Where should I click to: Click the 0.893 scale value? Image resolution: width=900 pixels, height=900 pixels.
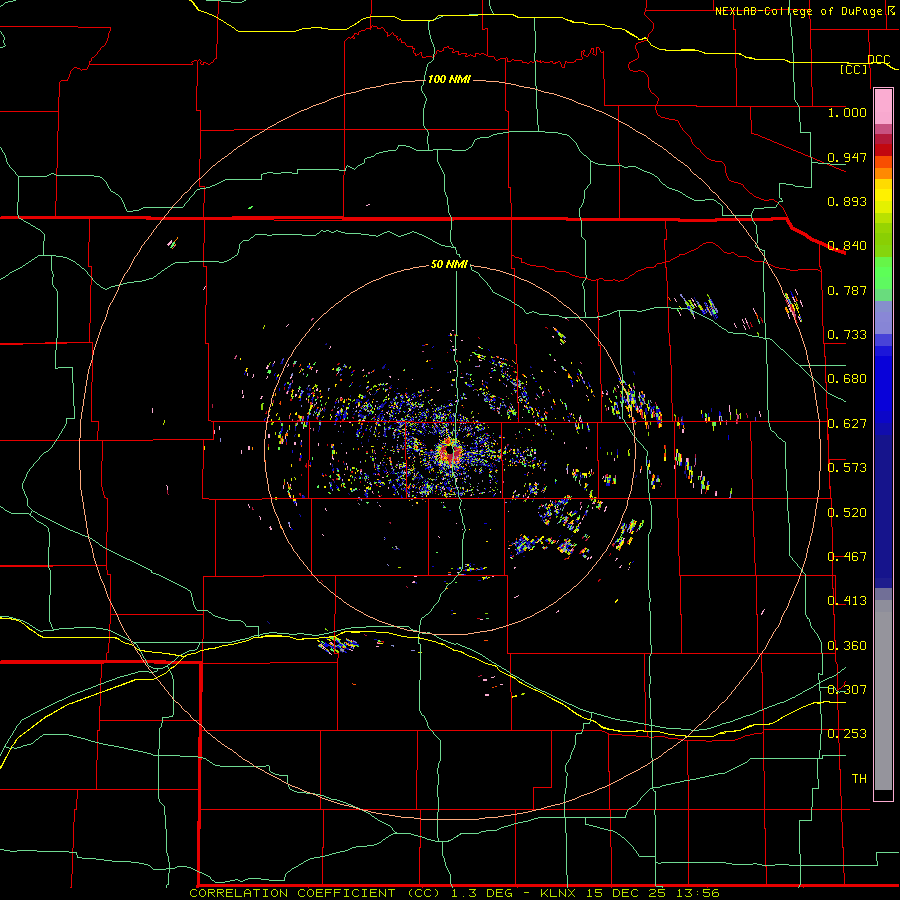847,201
